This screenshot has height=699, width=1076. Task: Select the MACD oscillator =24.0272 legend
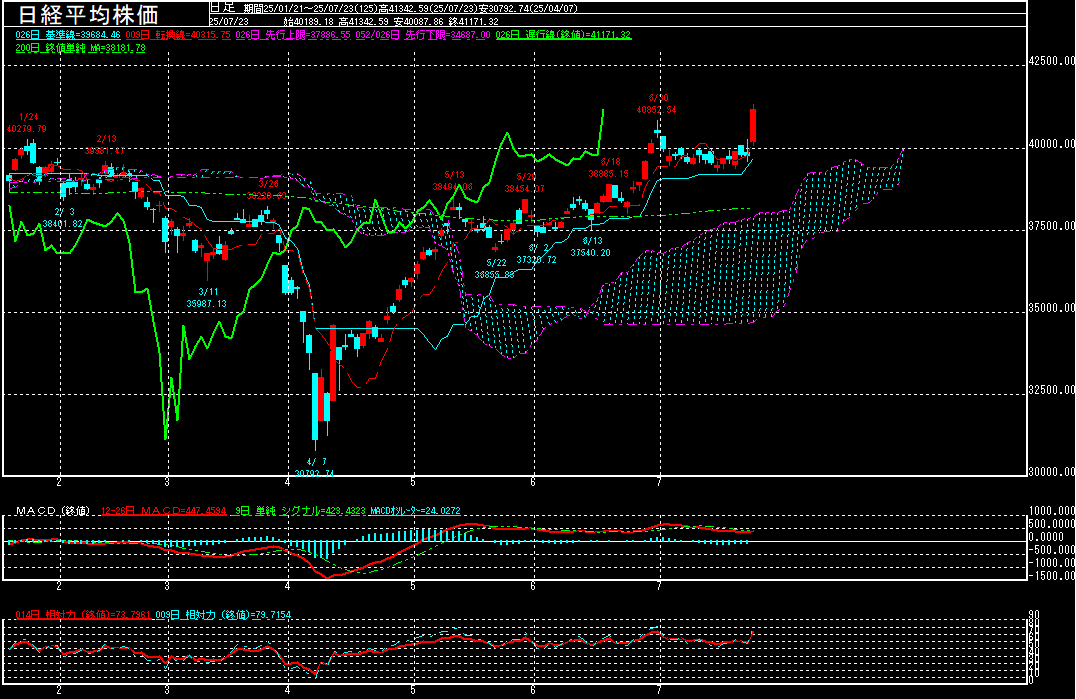point(415,510)
